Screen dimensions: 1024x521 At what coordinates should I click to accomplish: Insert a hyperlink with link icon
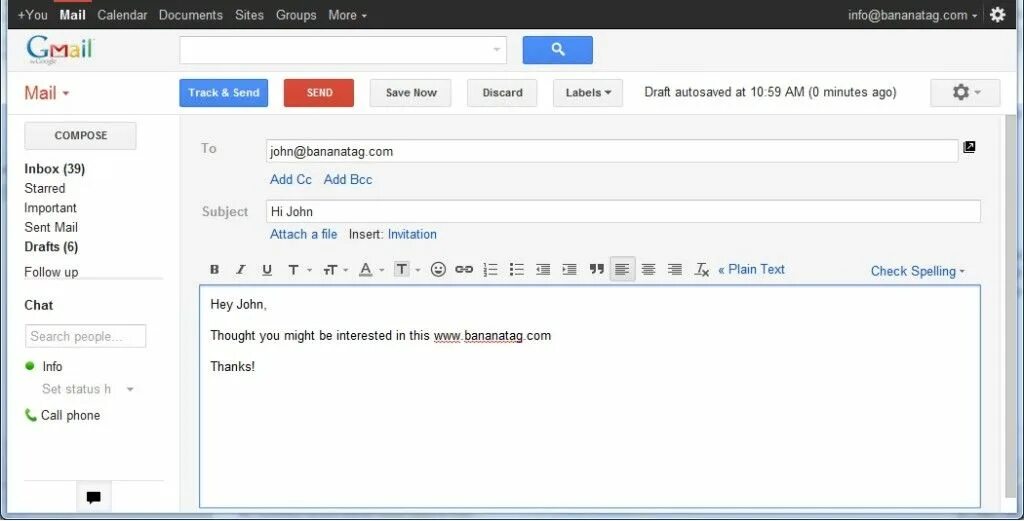click(464, 269)
